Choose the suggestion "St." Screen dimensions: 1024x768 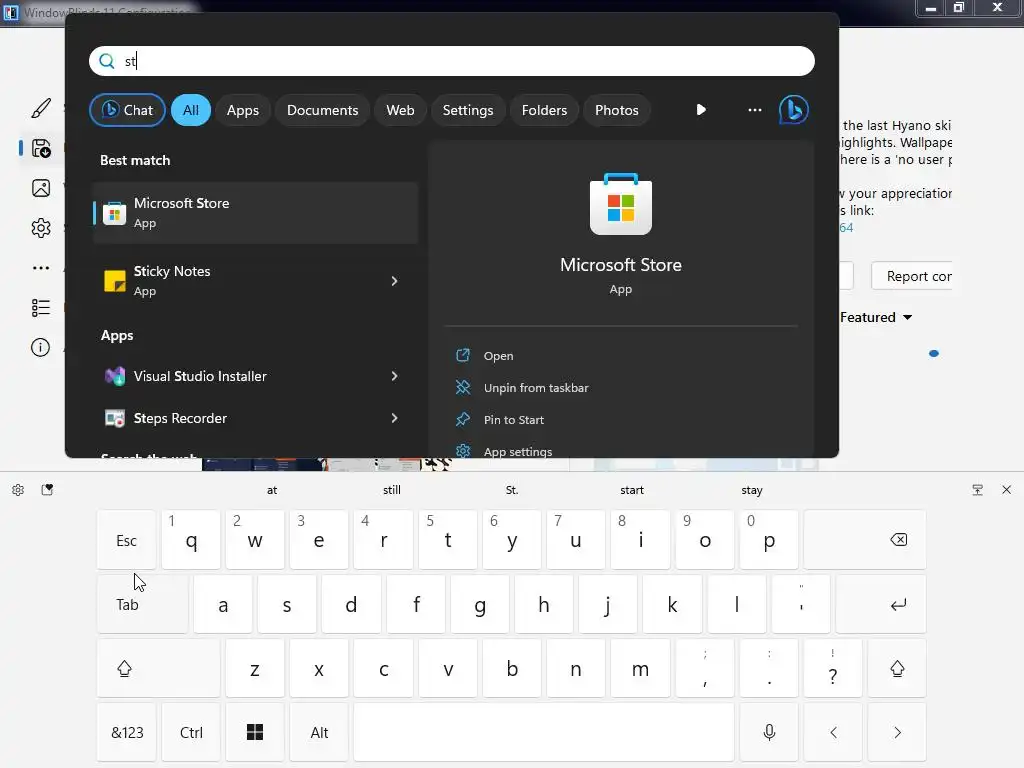[x=512, y=490]
